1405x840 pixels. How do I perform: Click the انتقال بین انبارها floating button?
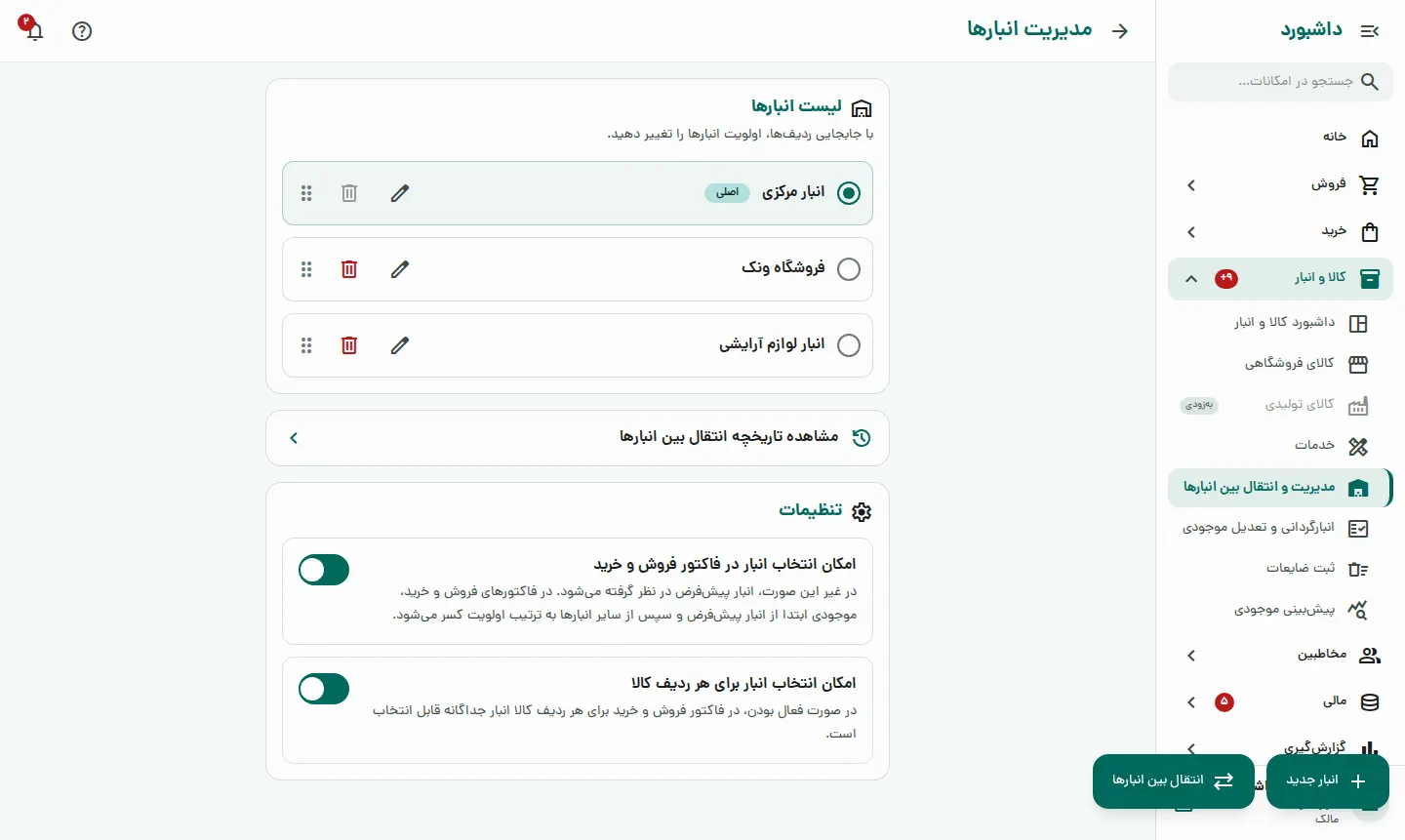tap(1174, 781)
